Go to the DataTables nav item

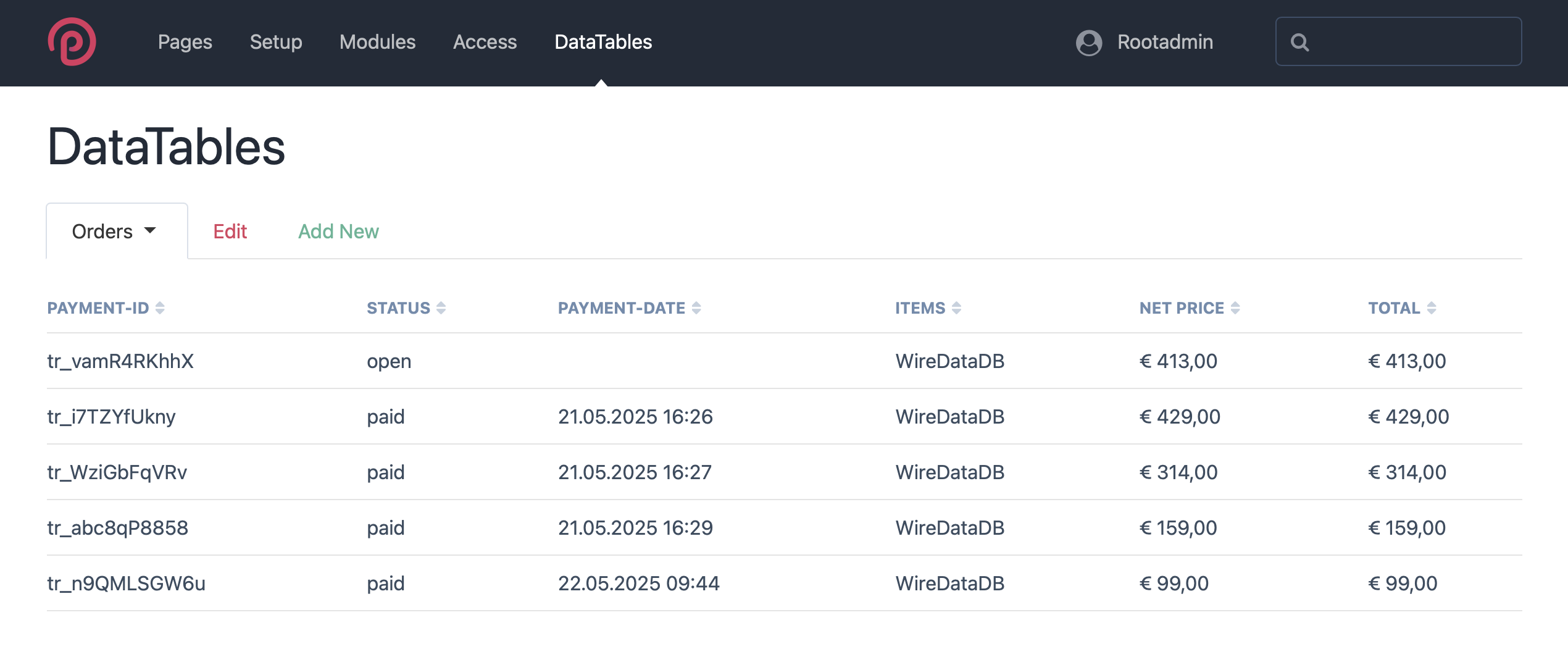click(x=603, y=42)
